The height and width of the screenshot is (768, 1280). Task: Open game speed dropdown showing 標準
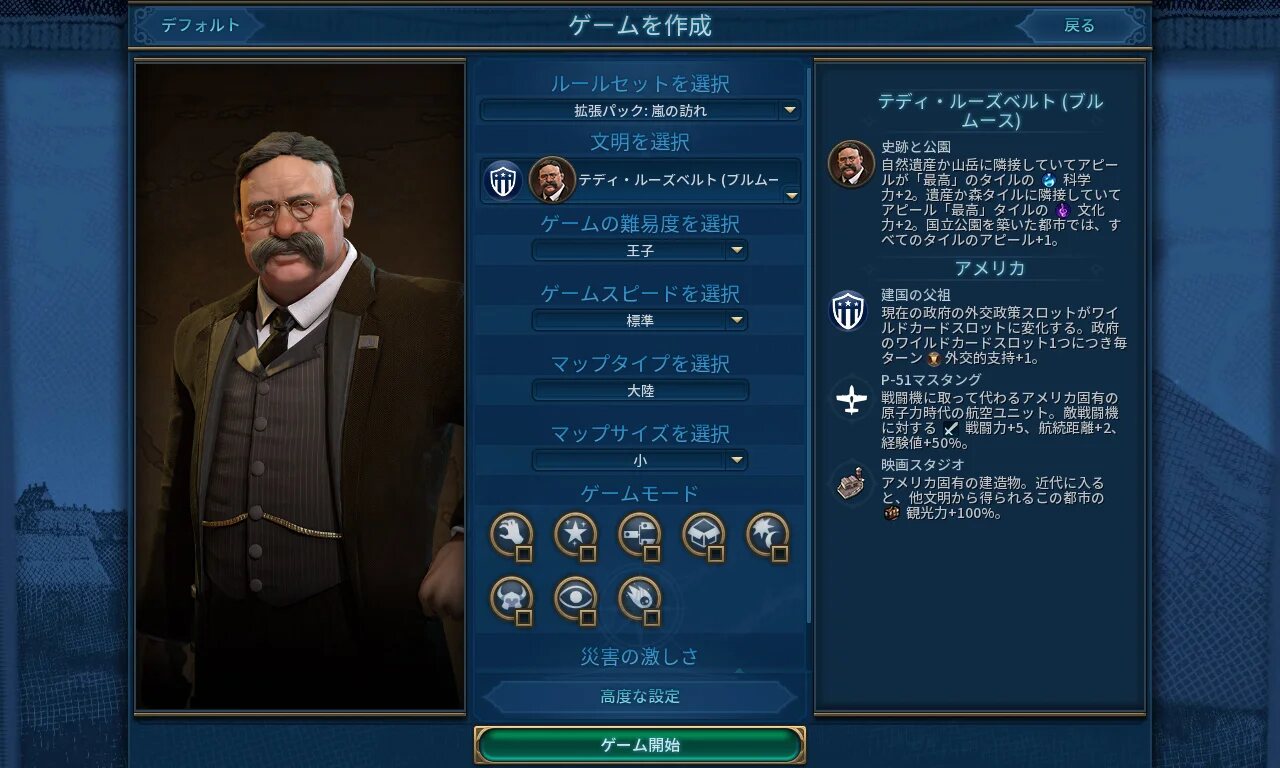(640, 320)
